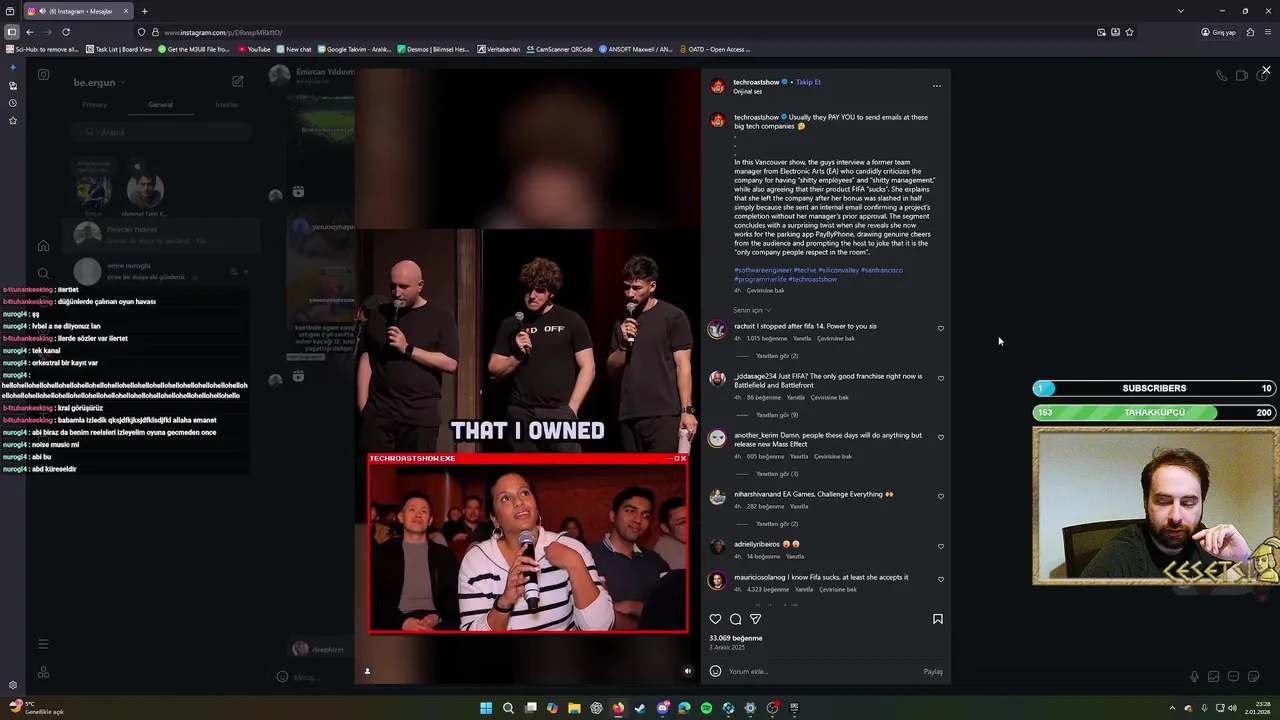The image size is (1280, 720).
Task: Open Instagram home icon in sidebar
Action: (x=43, y=246)
